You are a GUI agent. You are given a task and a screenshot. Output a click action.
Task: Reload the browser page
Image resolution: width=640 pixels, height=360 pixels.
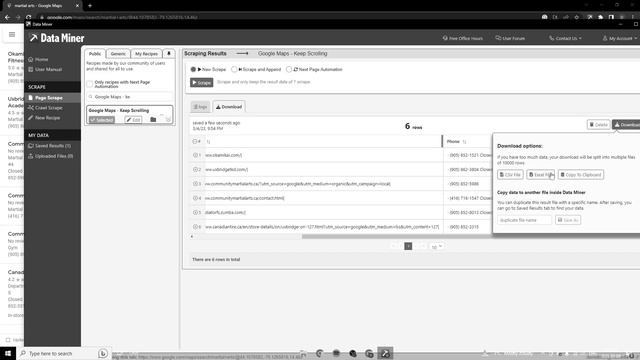tap(29, 17)
